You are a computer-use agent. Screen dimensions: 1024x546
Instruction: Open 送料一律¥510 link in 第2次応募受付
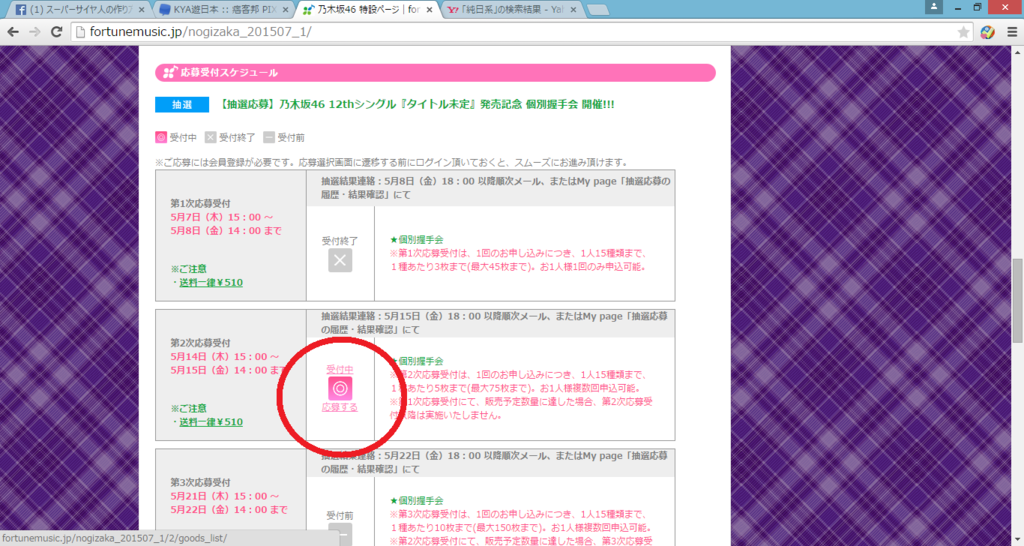click(x=211, y=422)
